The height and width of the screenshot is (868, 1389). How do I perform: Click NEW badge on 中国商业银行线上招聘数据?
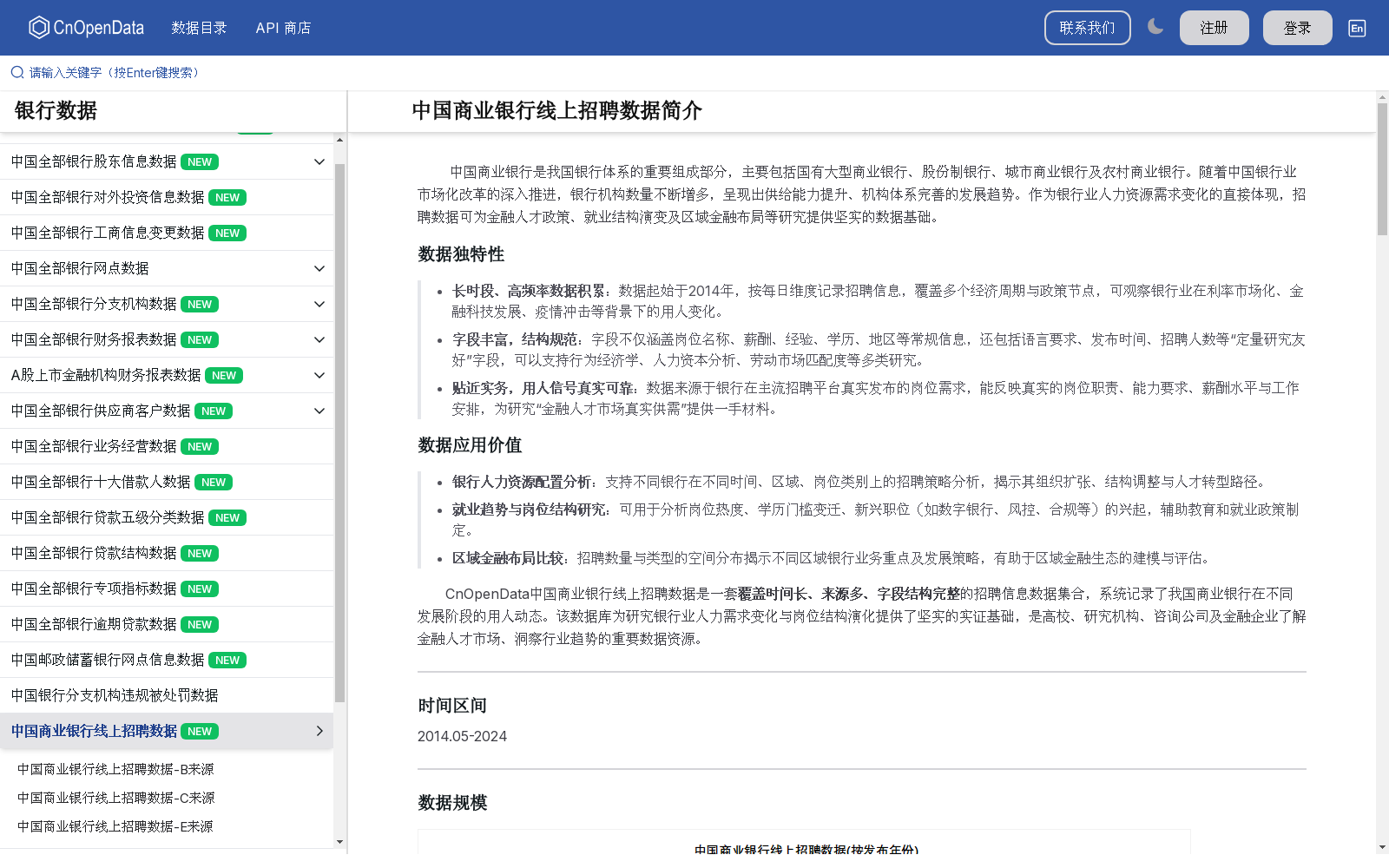point(200,732)
